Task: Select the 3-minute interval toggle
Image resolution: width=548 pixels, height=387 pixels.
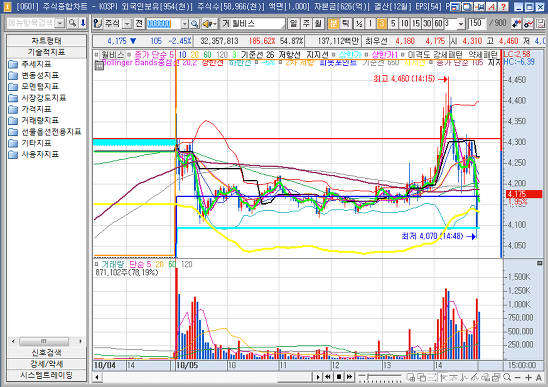Action: (382, 24)
